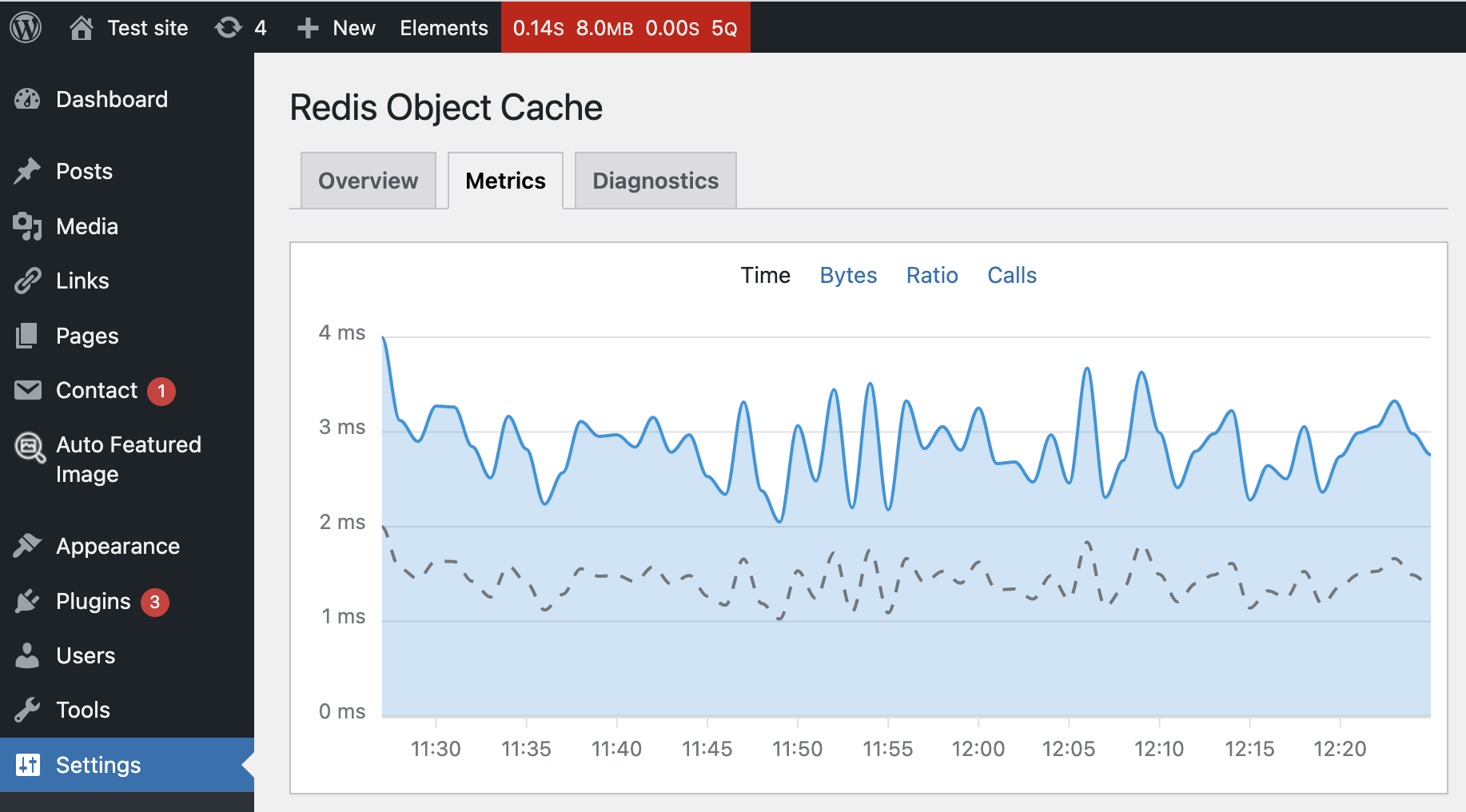Click the Tools wrench icon

[27, 710]
